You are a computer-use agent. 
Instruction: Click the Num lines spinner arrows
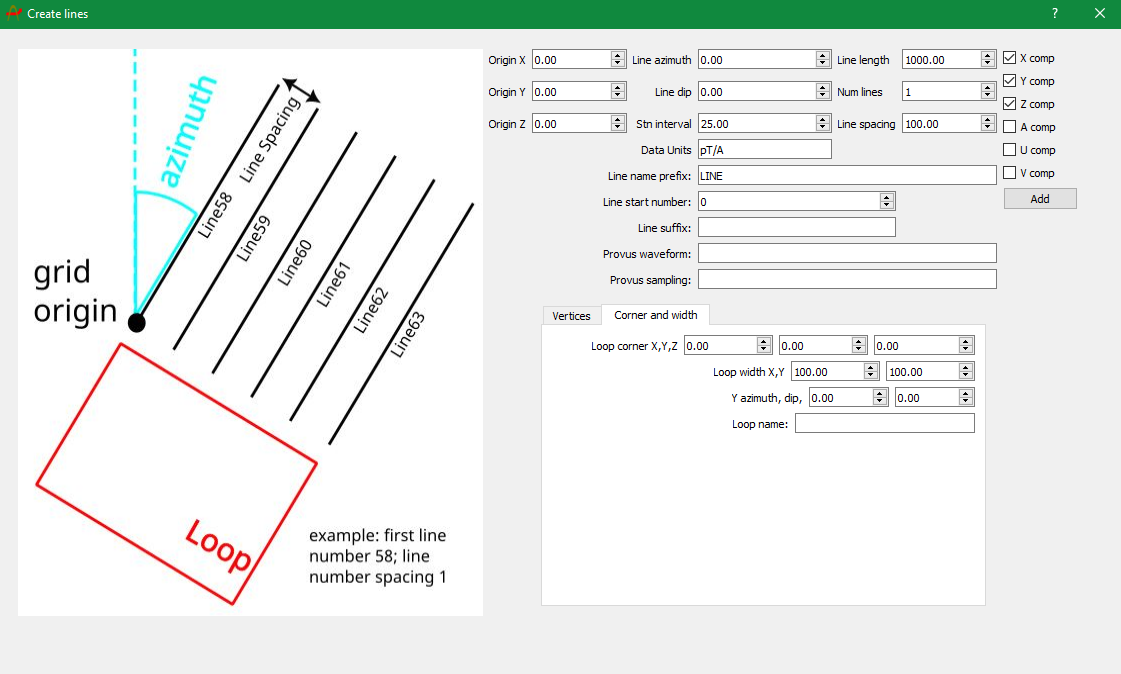point(988,92)
